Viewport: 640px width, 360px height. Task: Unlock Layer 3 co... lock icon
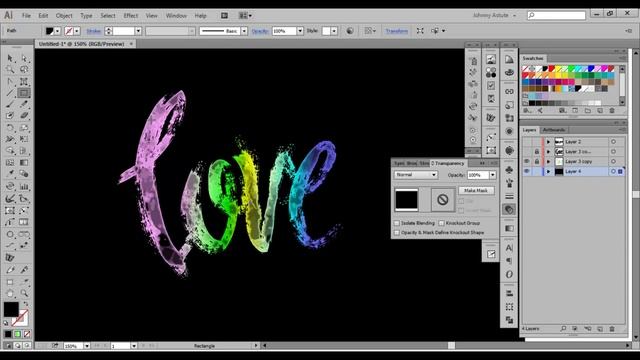pyautogui.click(x=537, y=151)
